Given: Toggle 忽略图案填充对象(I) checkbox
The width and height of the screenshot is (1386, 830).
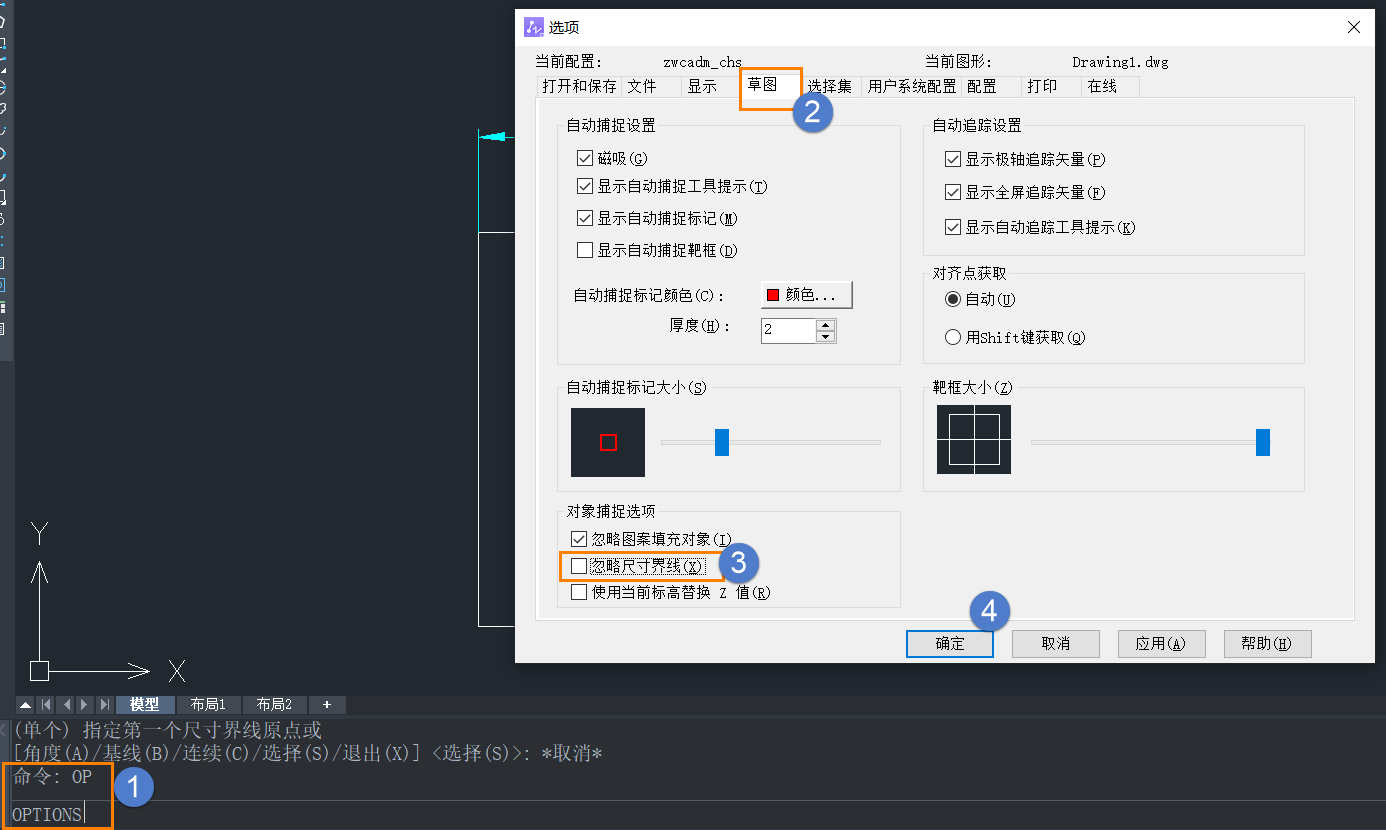Looking at the screenshot, I should 579,538.
